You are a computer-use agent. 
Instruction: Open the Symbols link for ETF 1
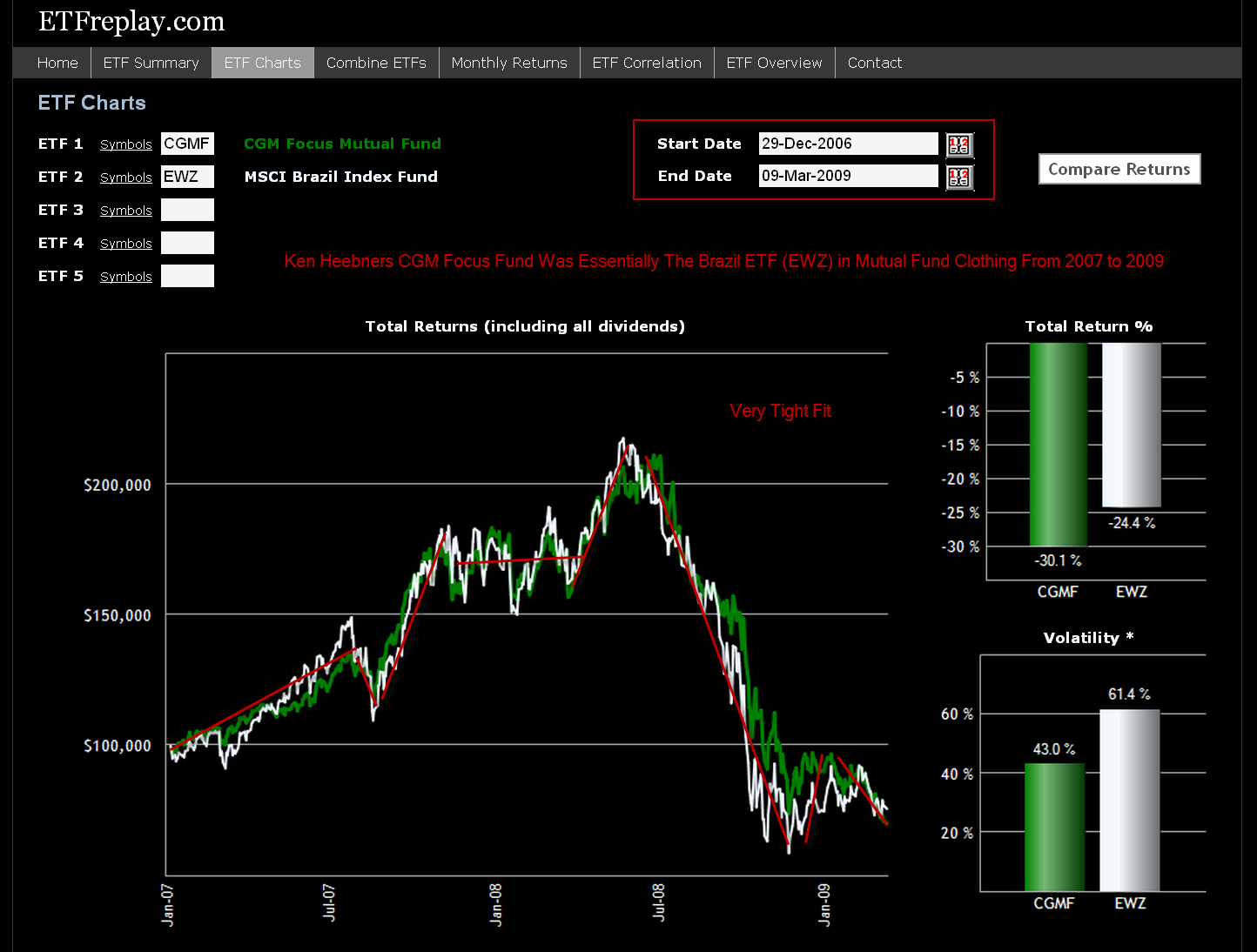(126, 144)
